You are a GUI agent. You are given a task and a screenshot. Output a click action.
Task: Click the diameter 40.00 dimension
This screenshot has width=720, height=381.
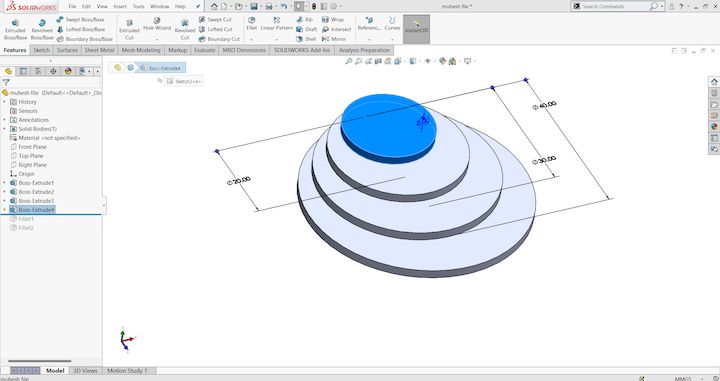[544, 105]
